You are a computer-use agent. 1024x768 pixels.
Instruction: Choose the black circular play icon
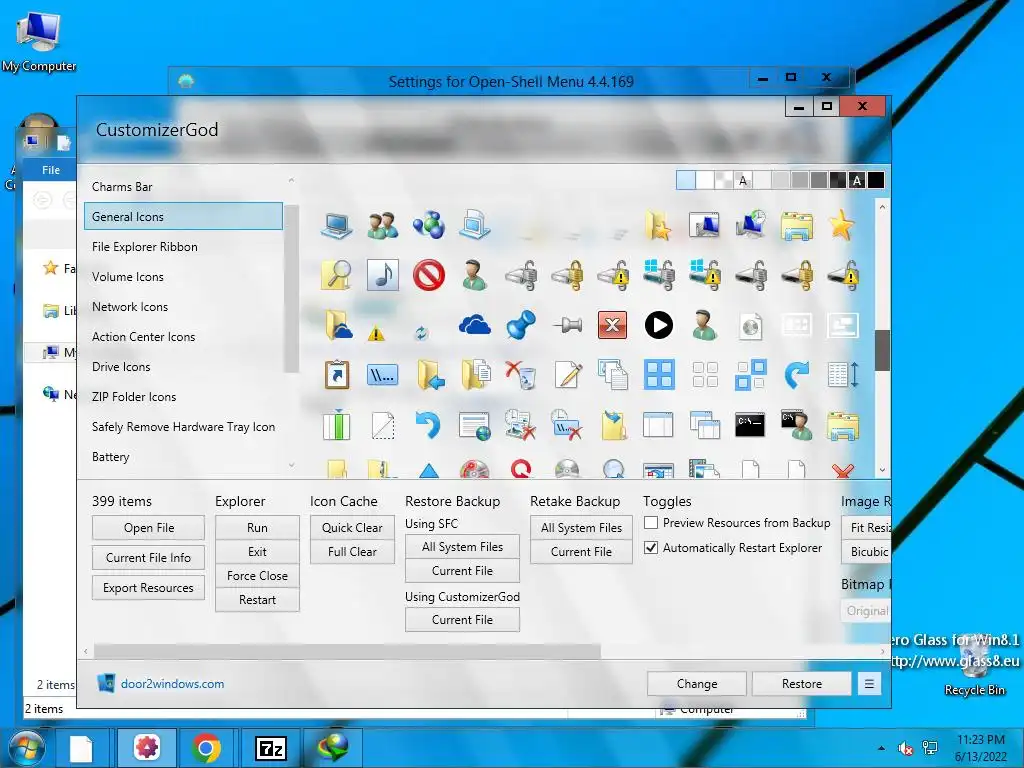click(x=658, y=325)
